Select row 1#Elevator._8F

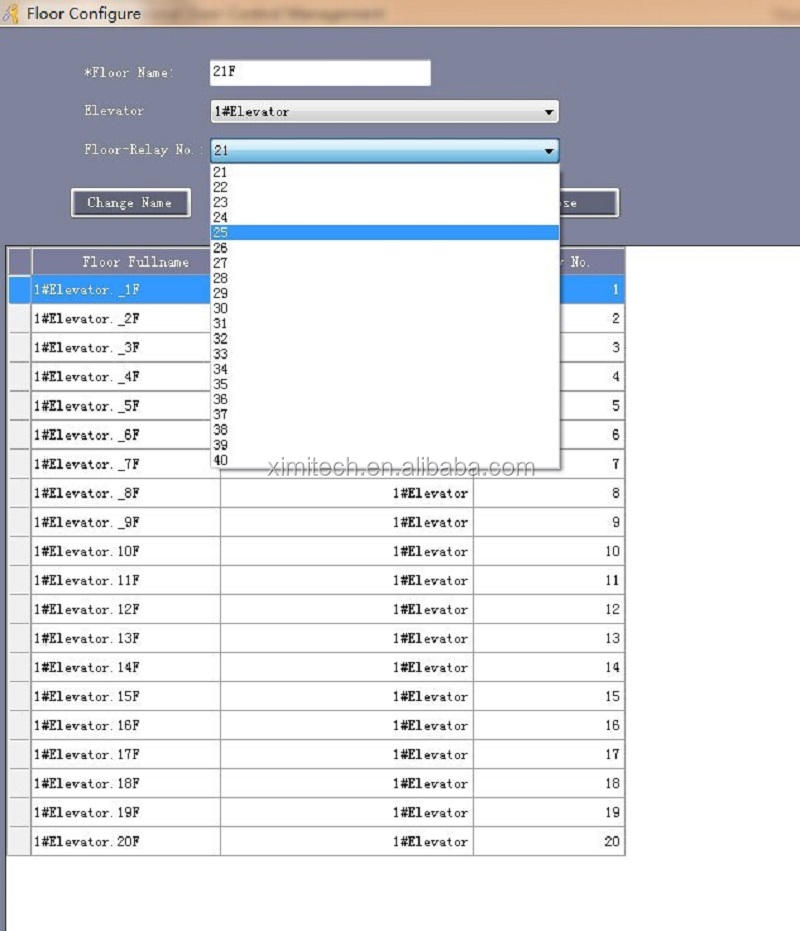[x=316, y=493]
